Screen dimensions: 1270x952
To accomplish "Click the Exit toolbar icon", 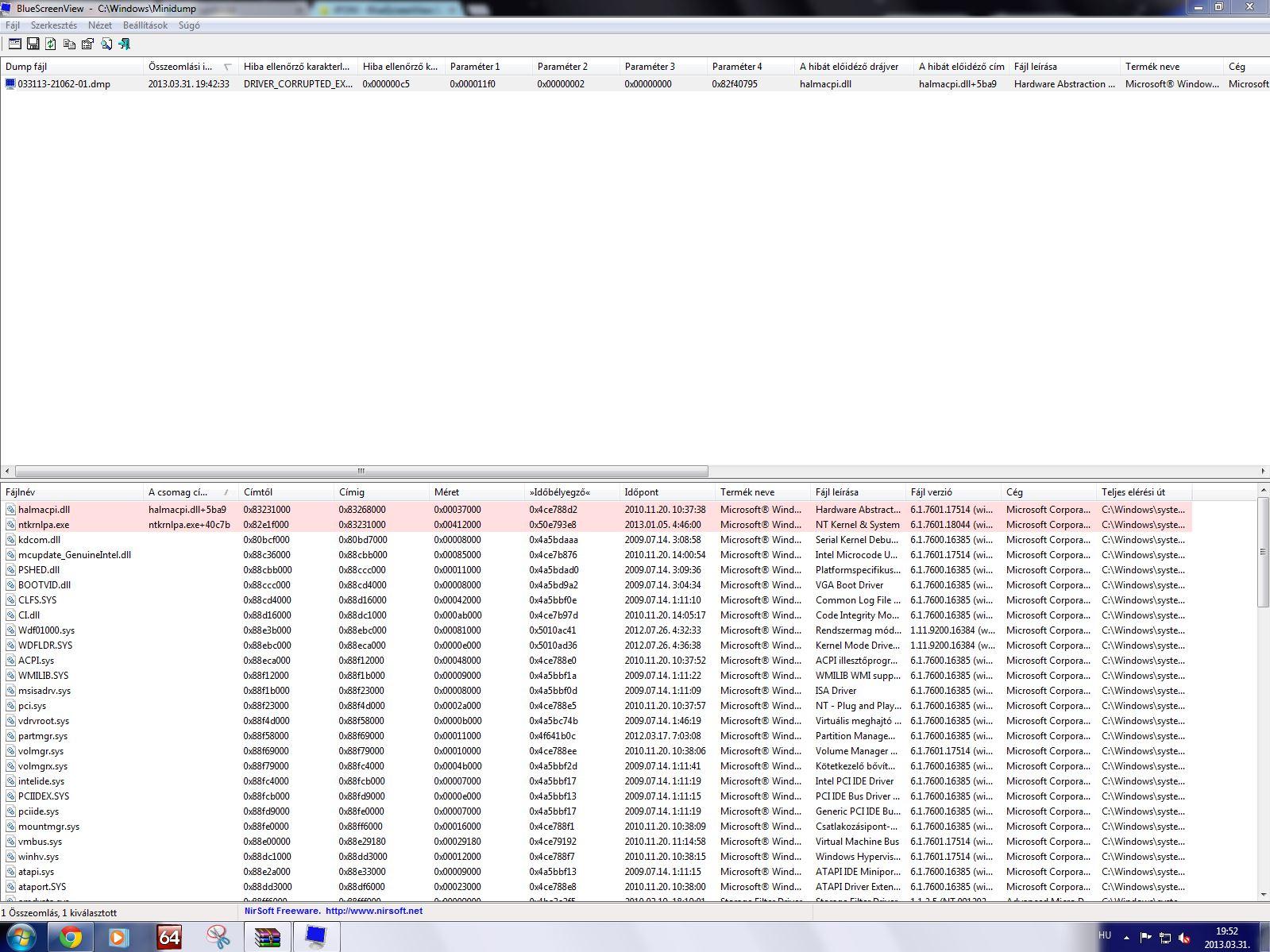I will 125,44.
